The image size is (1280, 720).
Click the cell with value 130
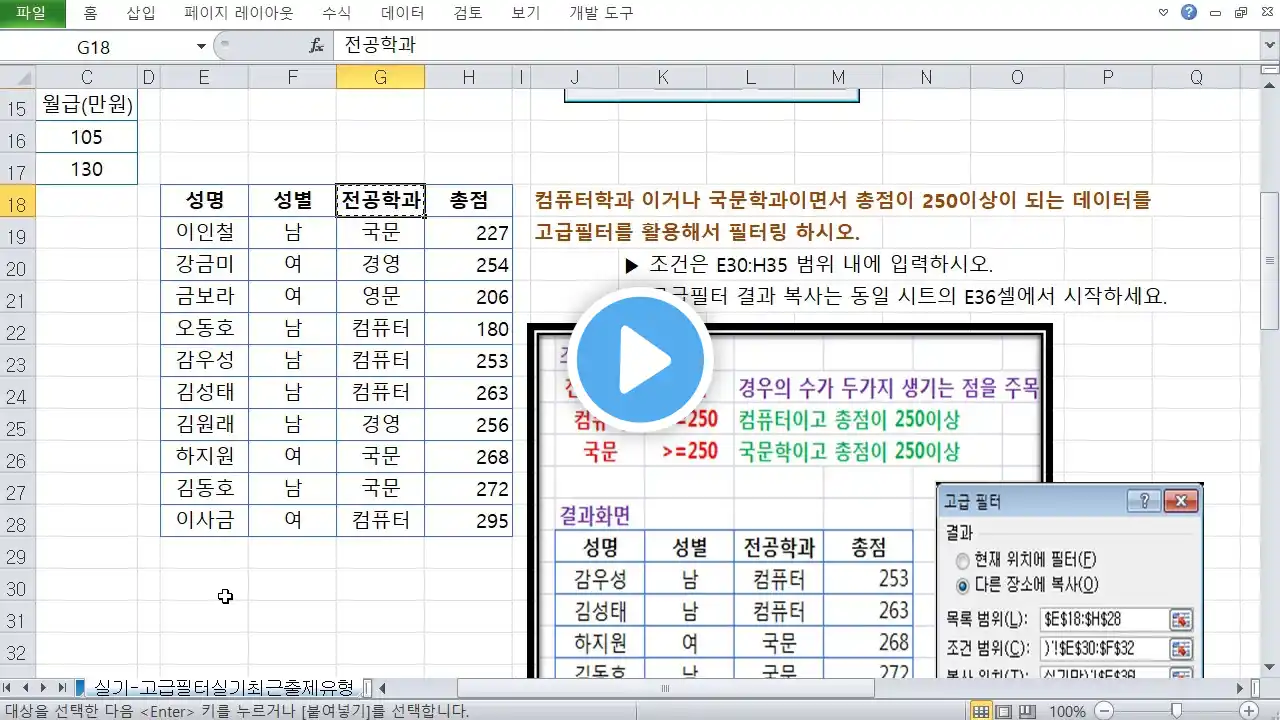pyautogui.click(x=86, y=169)
